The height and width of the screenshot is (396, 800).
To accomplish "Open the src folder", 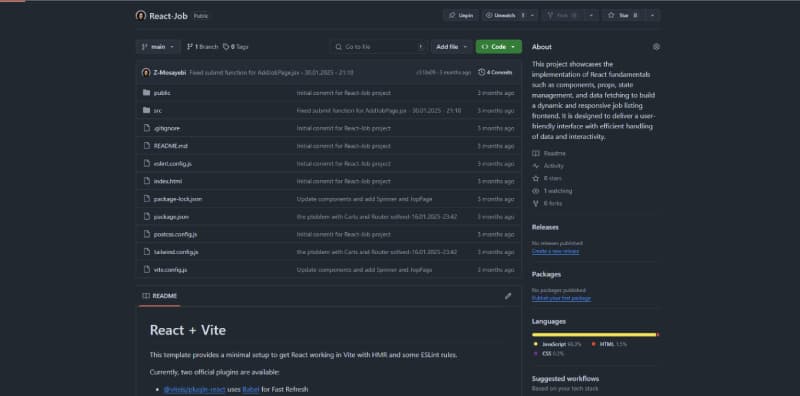I will point(158,111).
